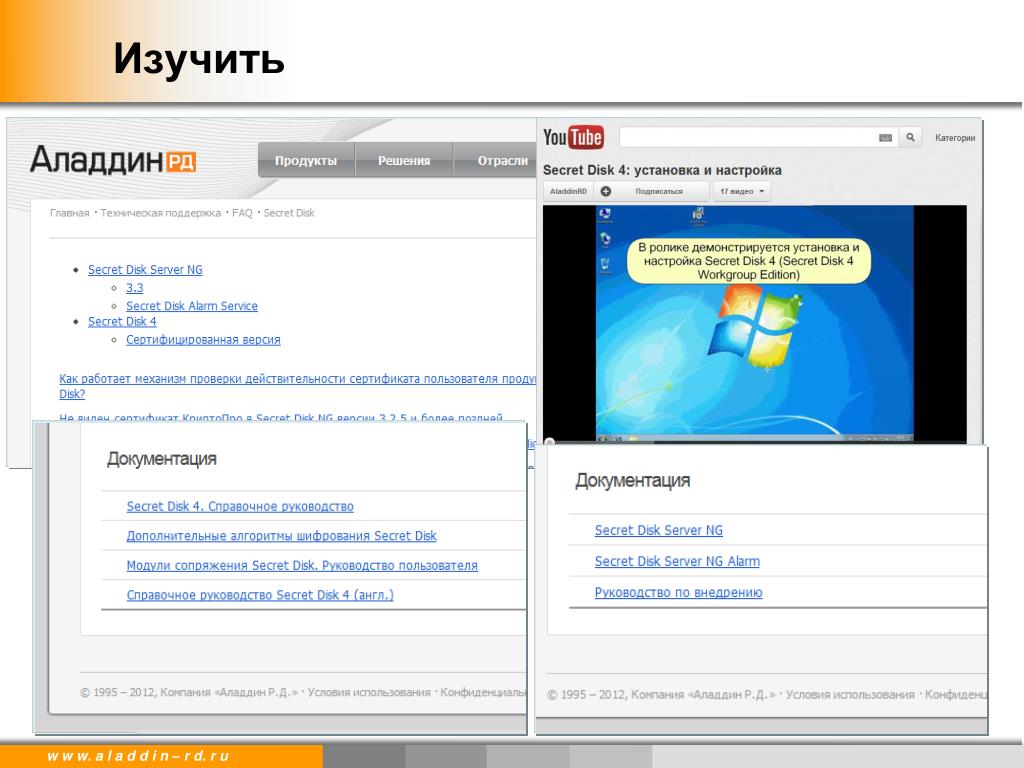Open Модули сопряжения Secret Disk user guide
Viewport: 1024px width, 768px height.
tap(302, 566)
